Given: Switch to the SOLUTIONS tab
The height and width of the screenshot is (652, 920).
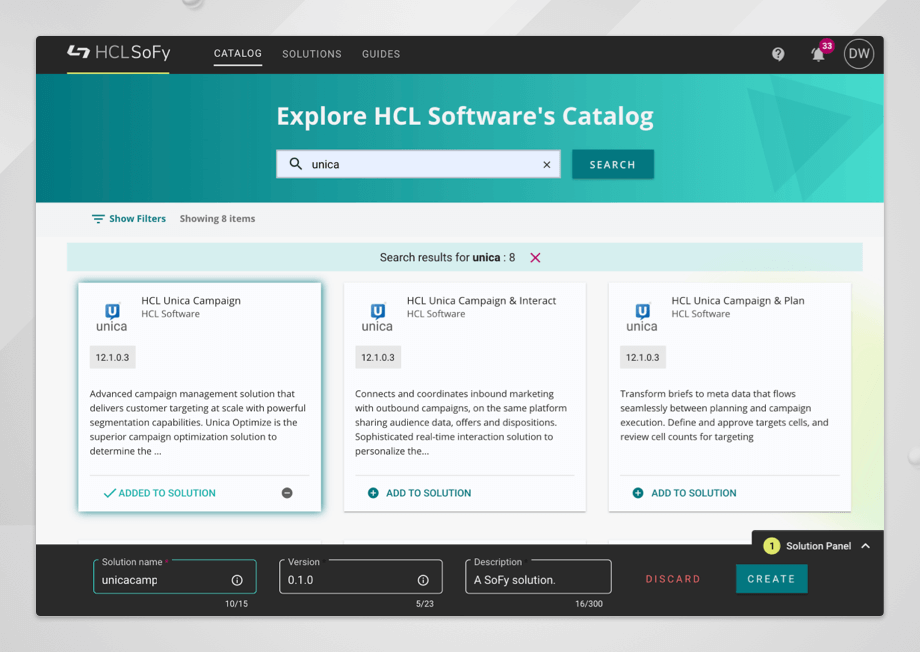Looking at the screenshot, I should click(311, 54).
